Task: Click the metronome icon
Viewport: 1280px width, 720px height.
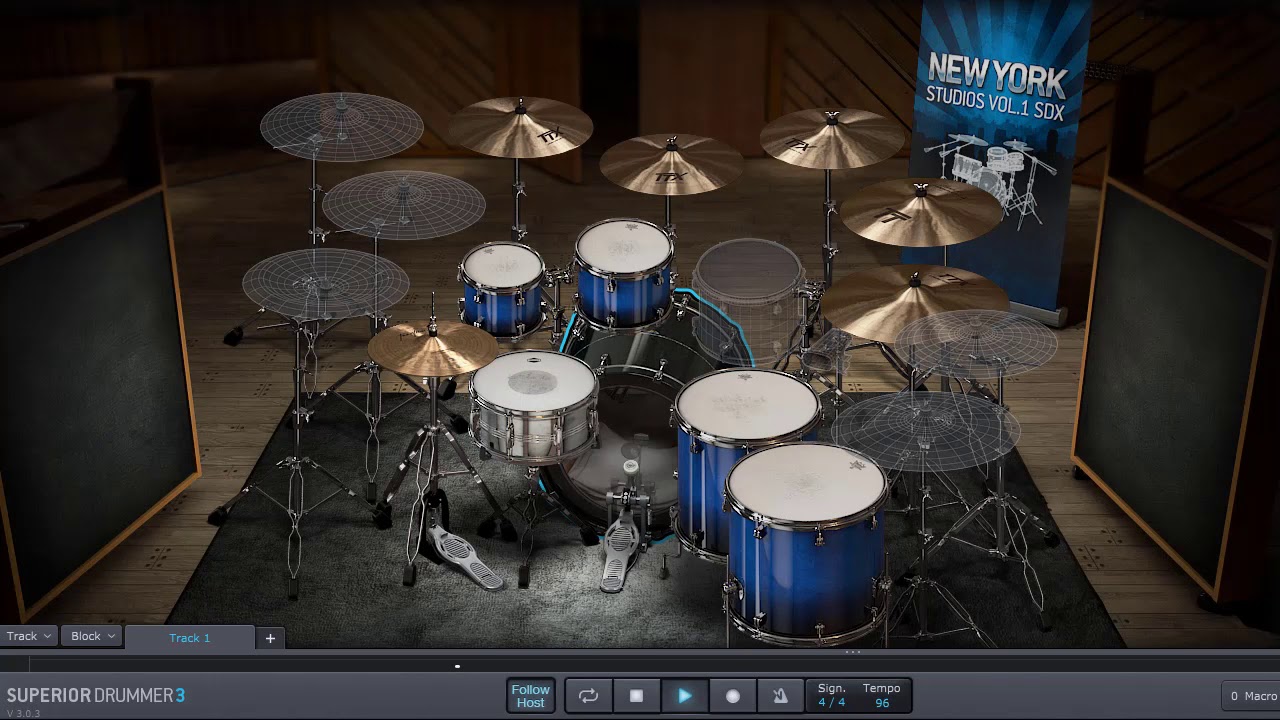Action: tap(780, 695)
